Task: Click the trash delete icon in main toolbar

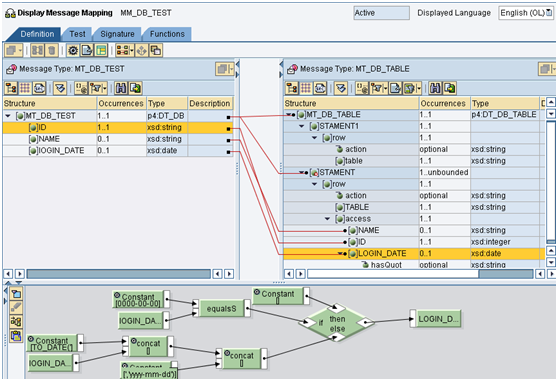Action: coord(52,51)
